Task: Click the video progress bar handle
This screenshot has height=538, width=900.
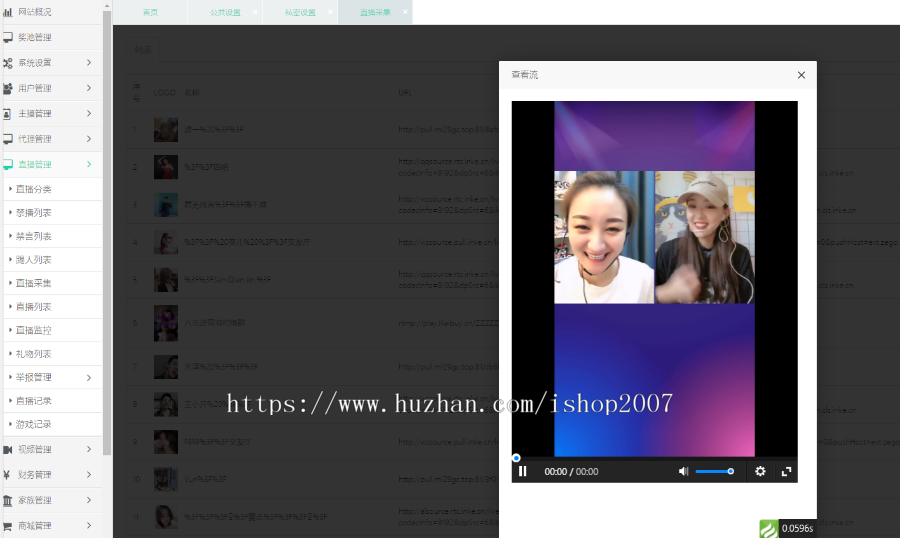Action: tap(516, 458)
